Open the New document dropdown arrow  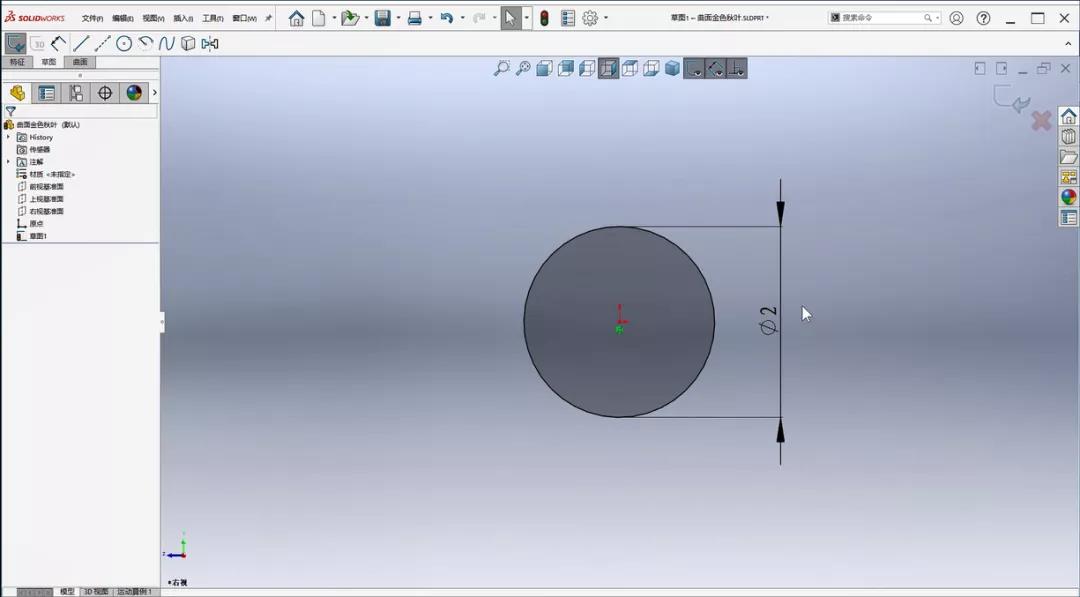pos(334,18)
